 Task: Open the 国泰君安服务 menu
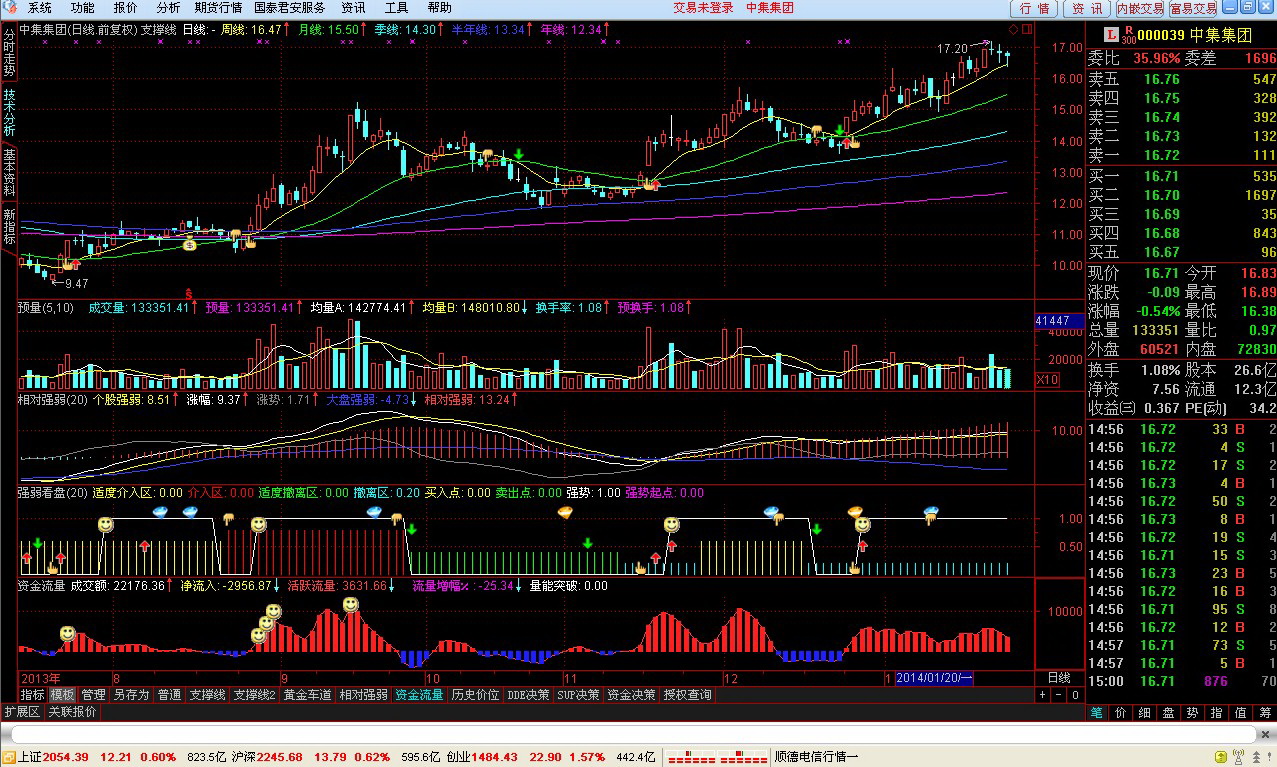click(290, 8)
